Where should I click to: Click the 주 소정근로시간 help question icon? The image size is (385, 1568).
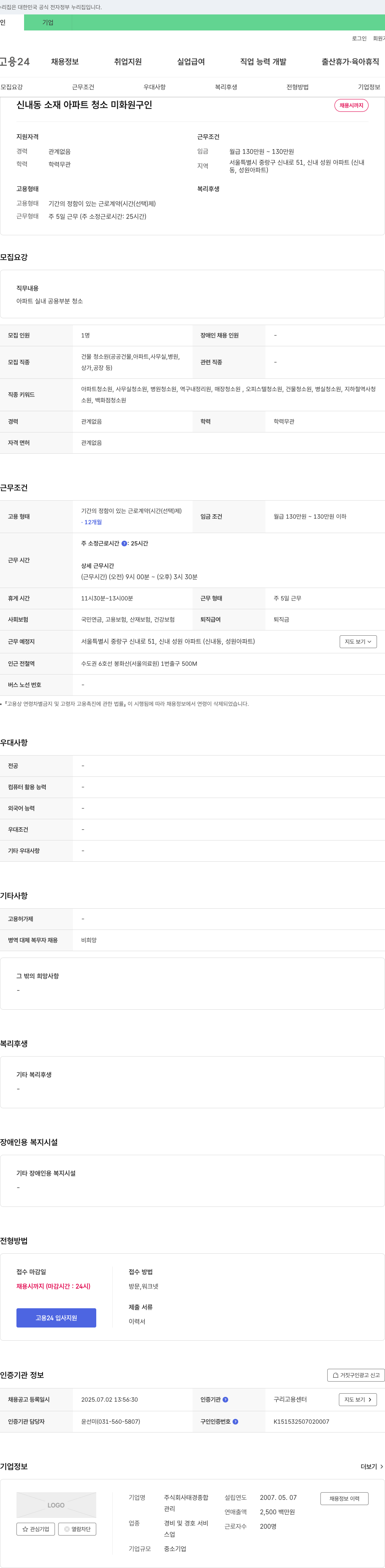point(124,544)
